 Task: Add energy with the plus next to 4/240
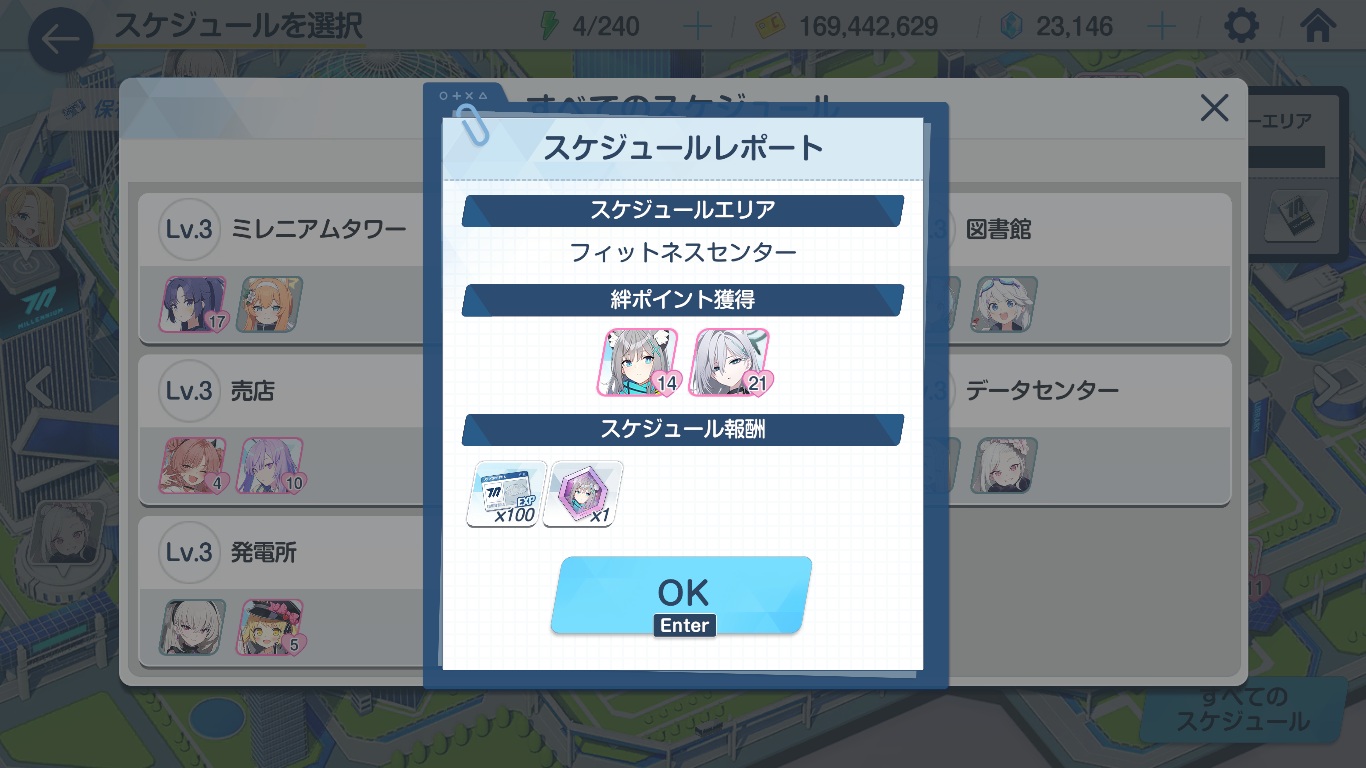click(696, 26)
